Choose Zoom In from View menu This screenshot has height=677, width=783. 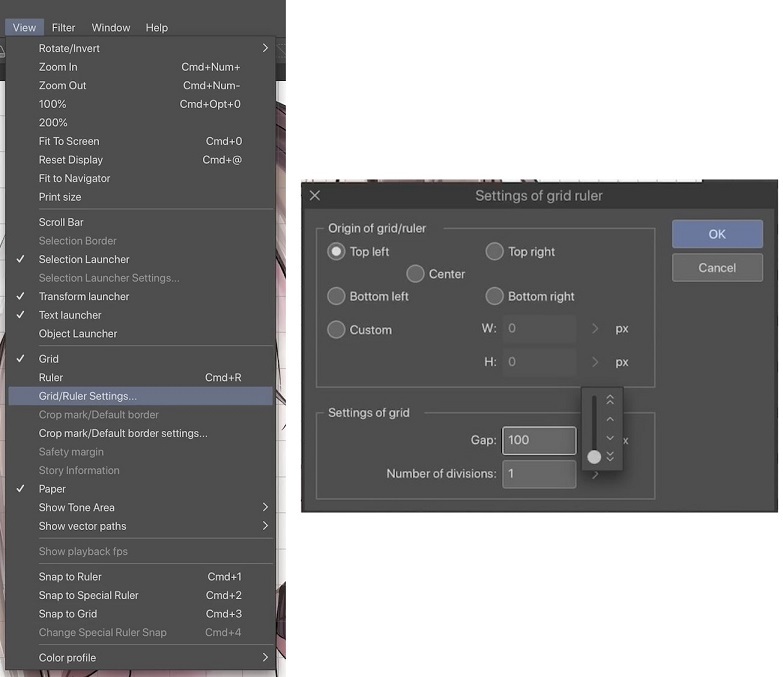click(x=141, y=67)
